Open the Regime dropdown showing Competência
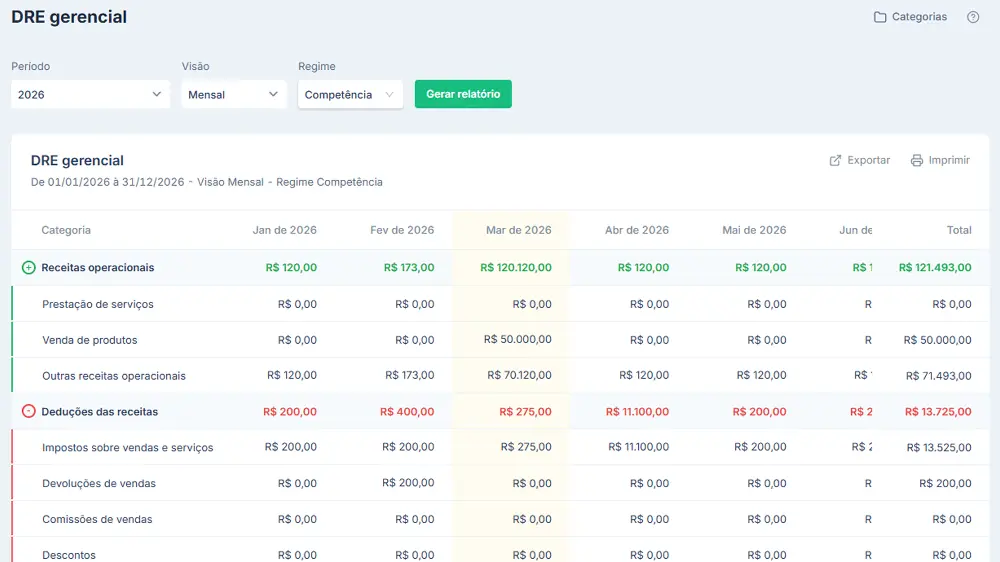This screenshot has width=1000, height=562. click(x=350, y=94)
